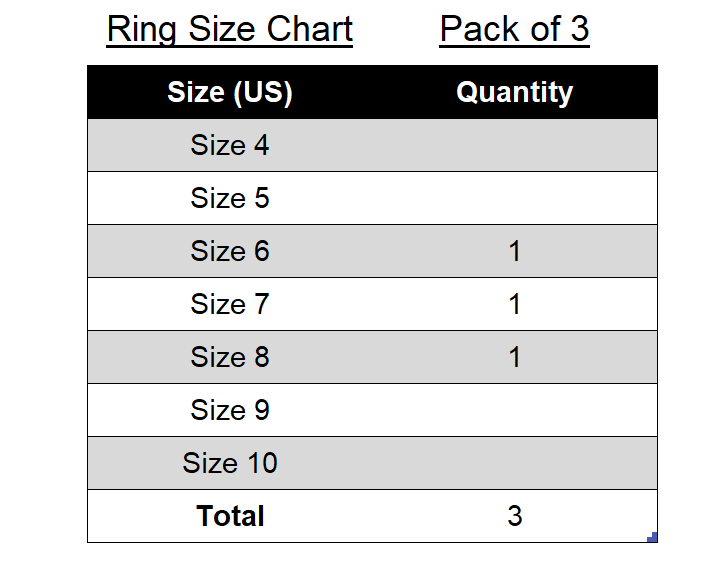725x570 pixels.
Task: Select the "Size (US)" header cell
Action: click(x=230, y=93)
